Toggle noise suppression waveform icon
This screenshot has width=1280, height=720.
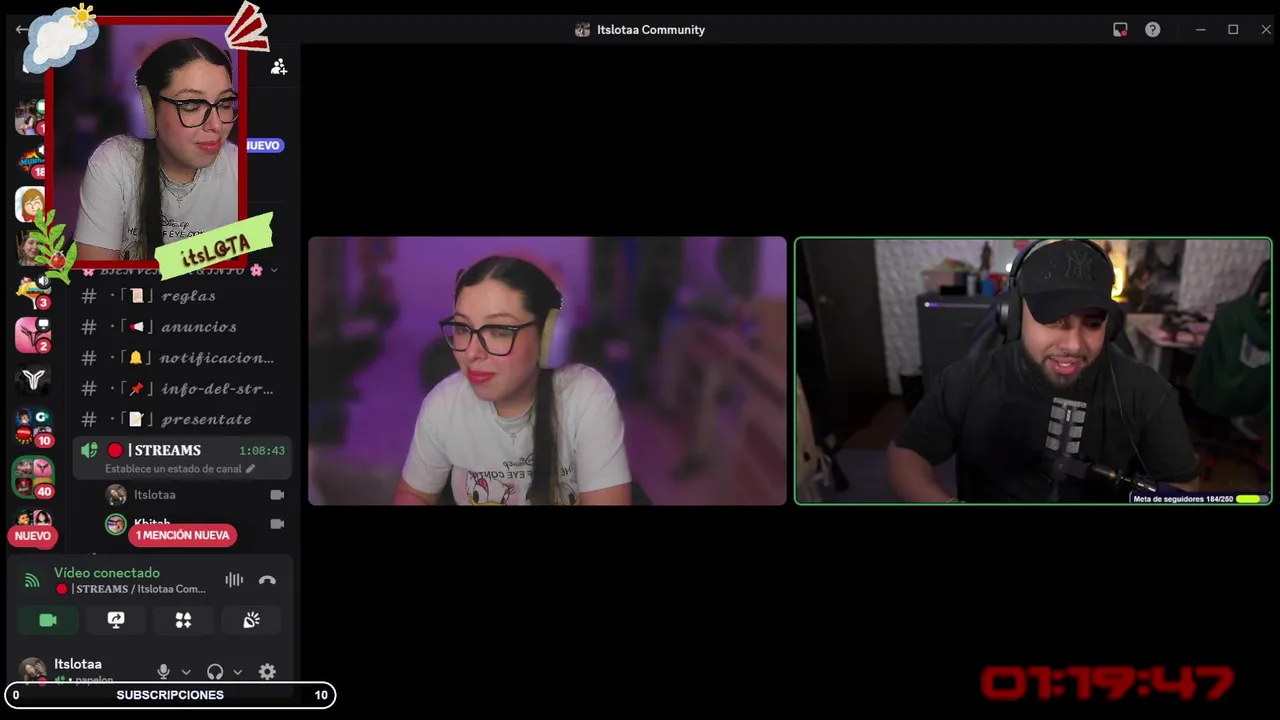click(234, 580)
